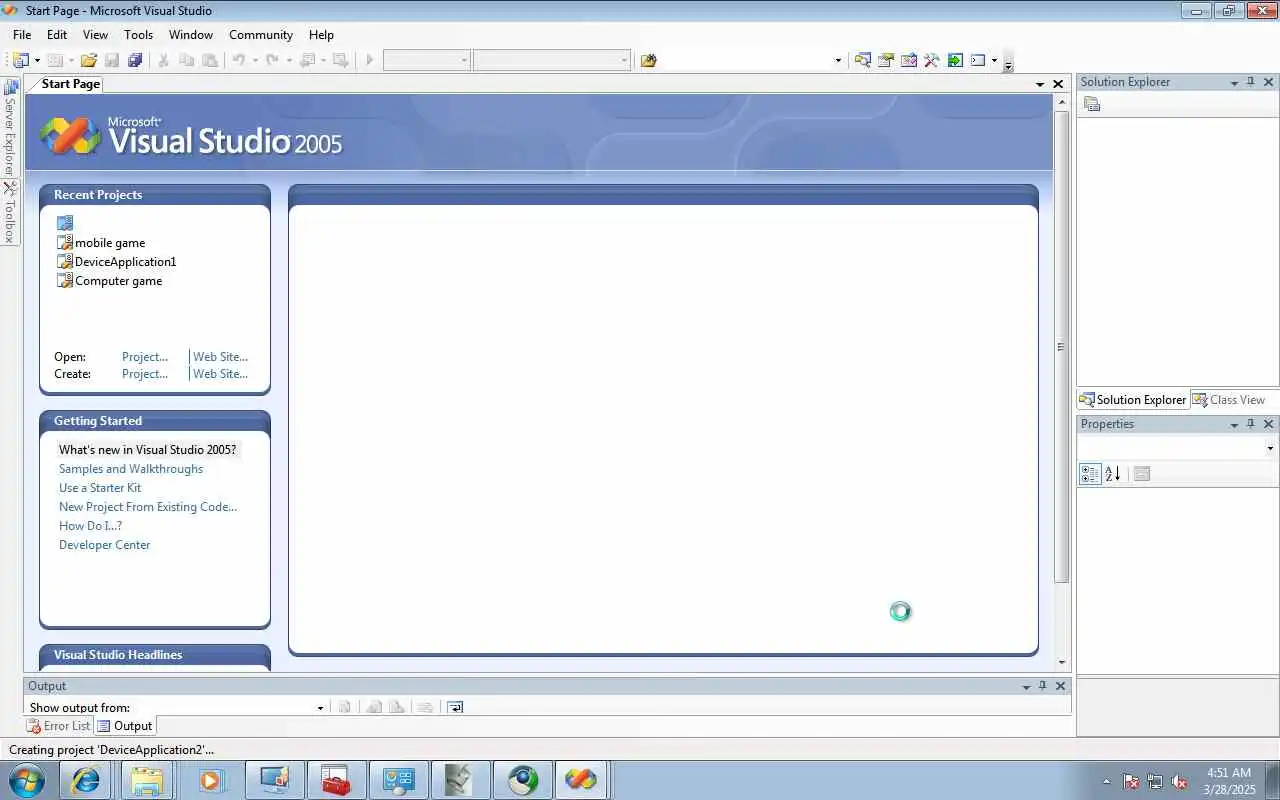Select the Solution Explorer bottom tab
Viewport: 1280px width, 800px height.
coord(1132,400)
